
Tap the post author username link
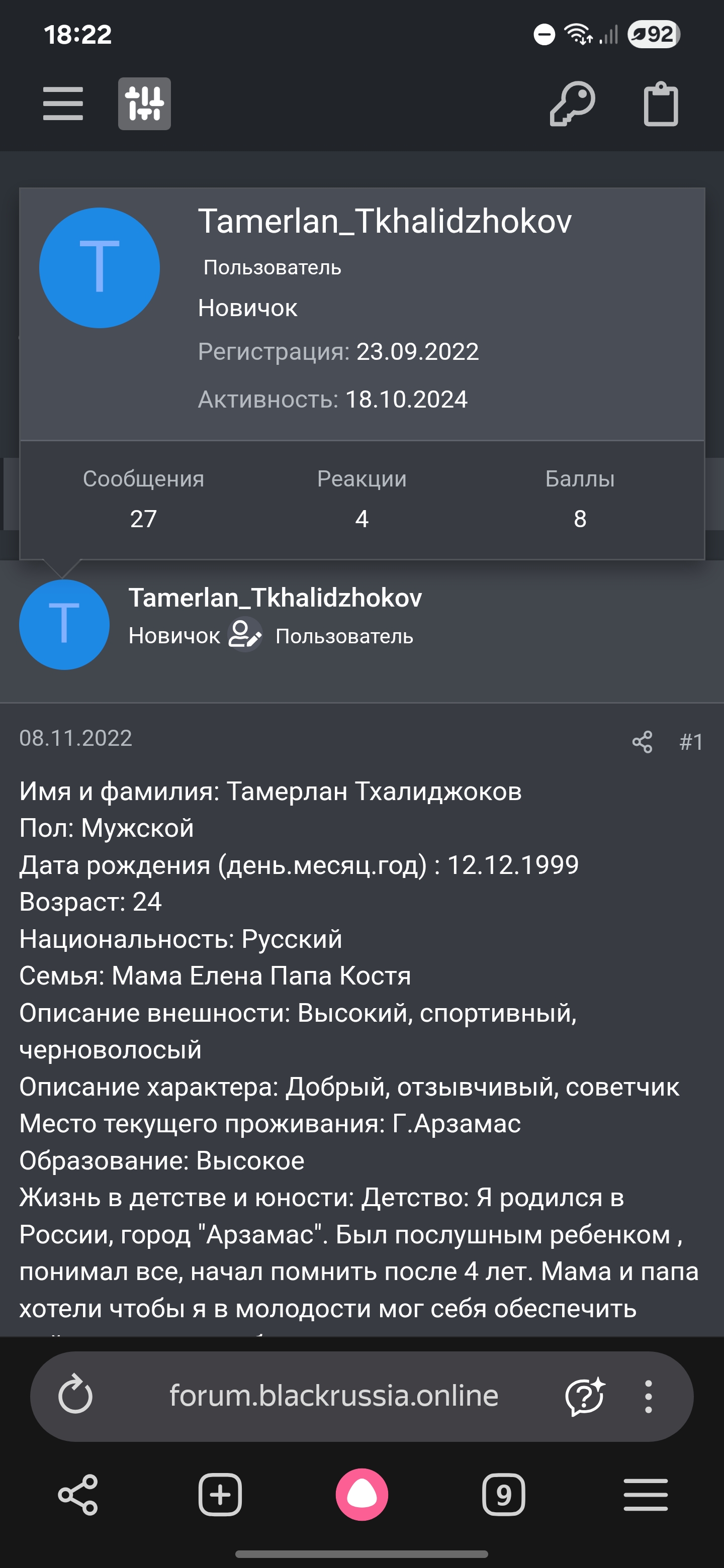(275, 598)
